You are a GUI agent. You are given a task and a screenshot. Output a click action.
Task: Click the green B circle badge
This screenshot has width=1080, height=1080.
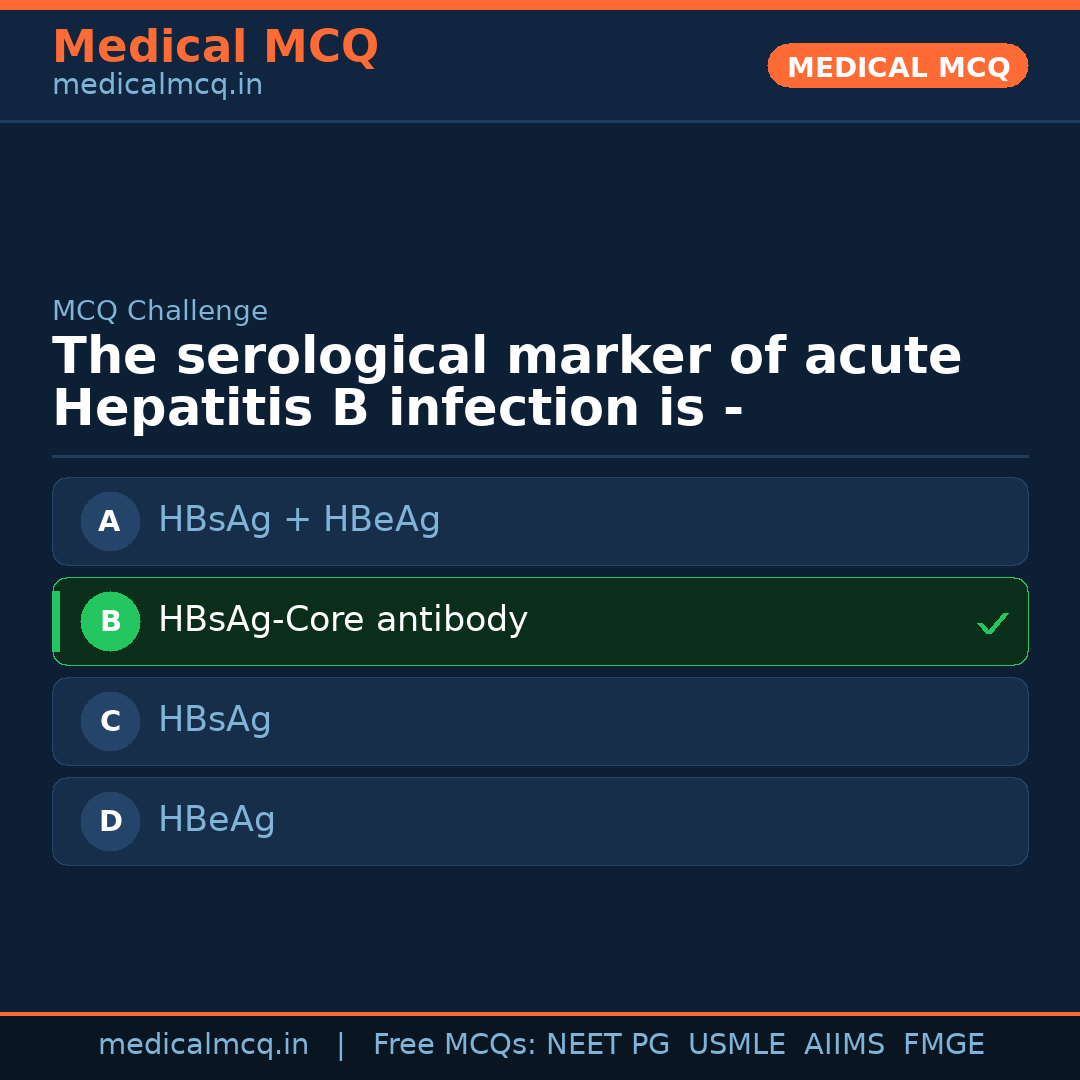110,621
